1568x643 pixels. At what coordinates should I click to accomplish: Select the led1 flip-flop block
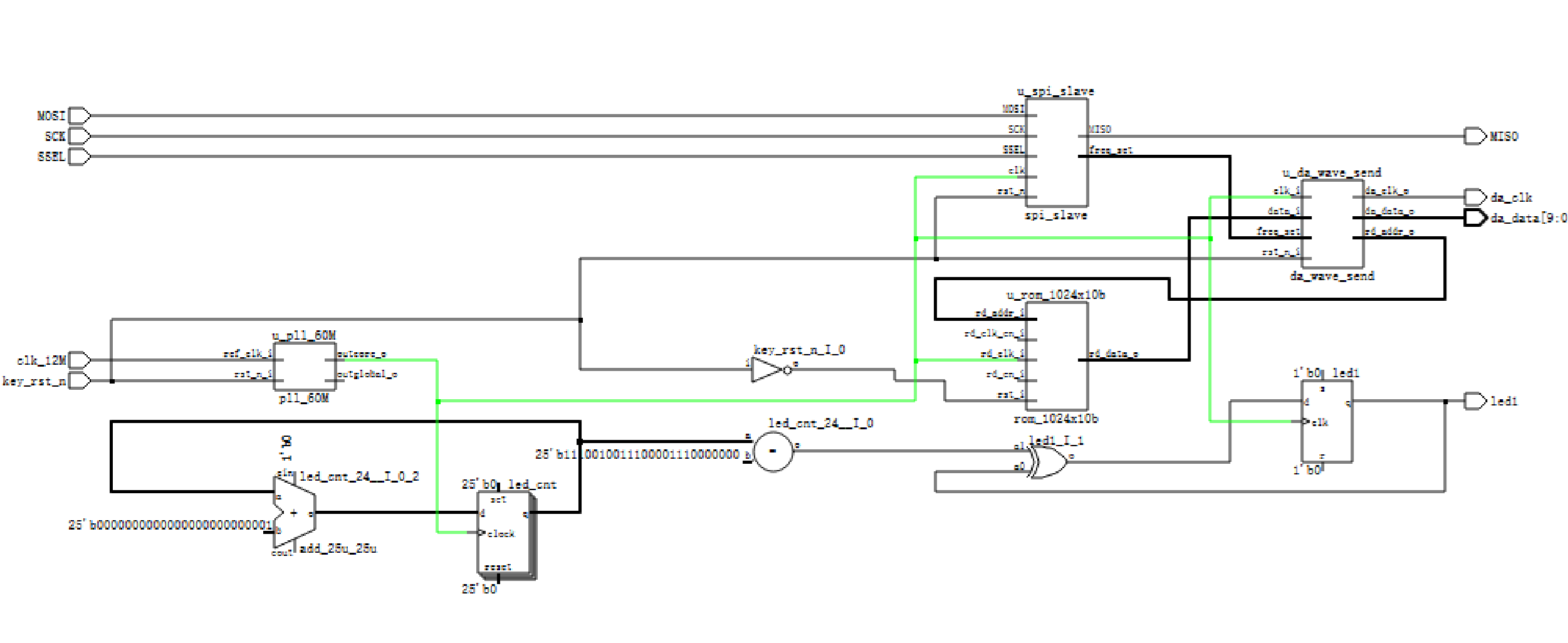point(1327,422)
